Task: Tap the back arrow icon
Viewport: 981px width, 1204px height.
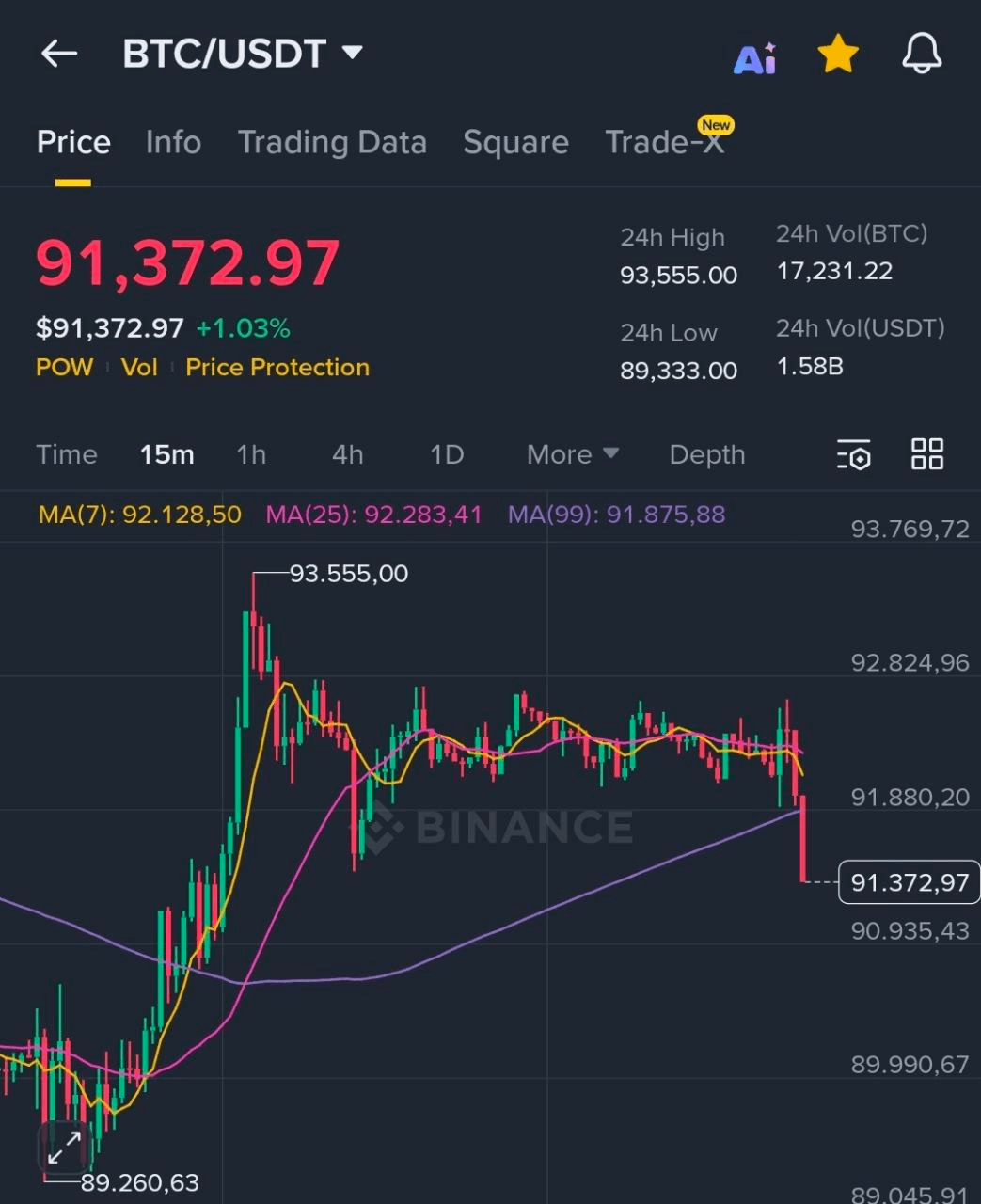Action: [x=59, y=54]
